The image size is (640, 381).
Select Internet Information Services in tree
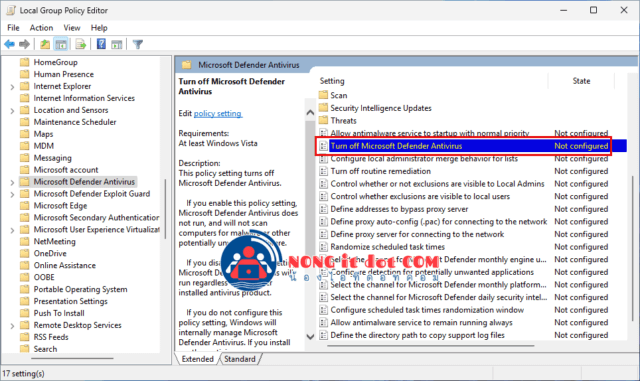pyautogui.click(x=84, y=98)
